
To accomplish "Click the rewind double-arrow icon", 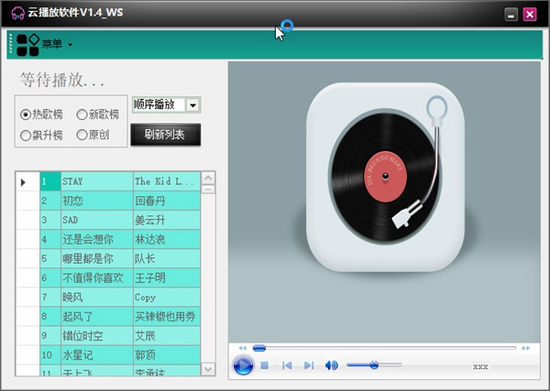I will click(x=243, y=348).
